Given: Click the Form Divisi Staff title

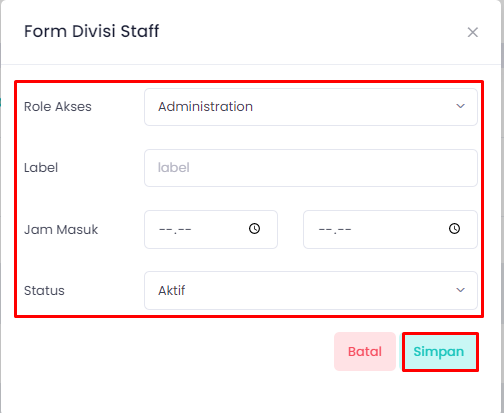Looking at the screenshot, I should click(x=92, y=31).
